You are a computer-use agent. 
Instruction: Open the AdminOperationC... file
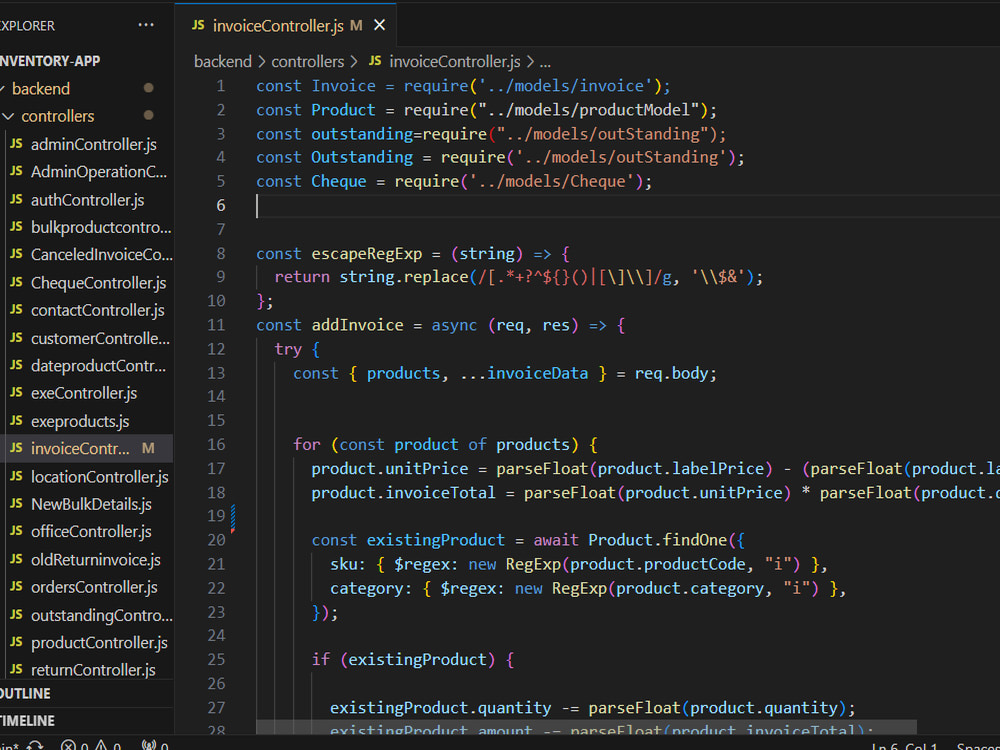[99, 172]
